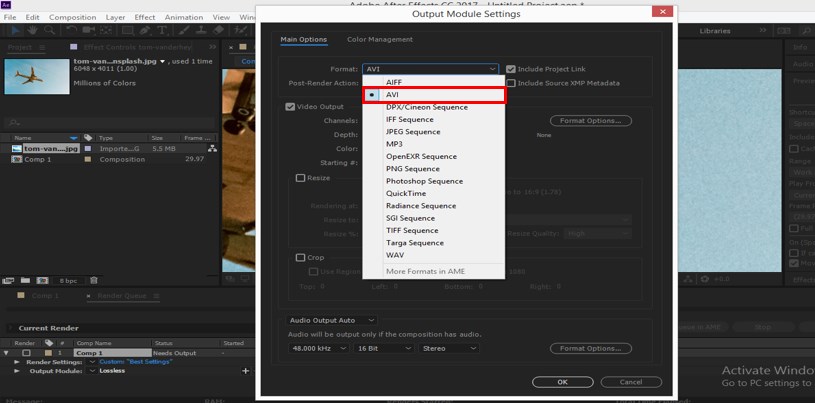The width and height of the screenshot is (815, 404).
Task: Open the Output Module template arrow dropdown
Action: tap(93, 371)
